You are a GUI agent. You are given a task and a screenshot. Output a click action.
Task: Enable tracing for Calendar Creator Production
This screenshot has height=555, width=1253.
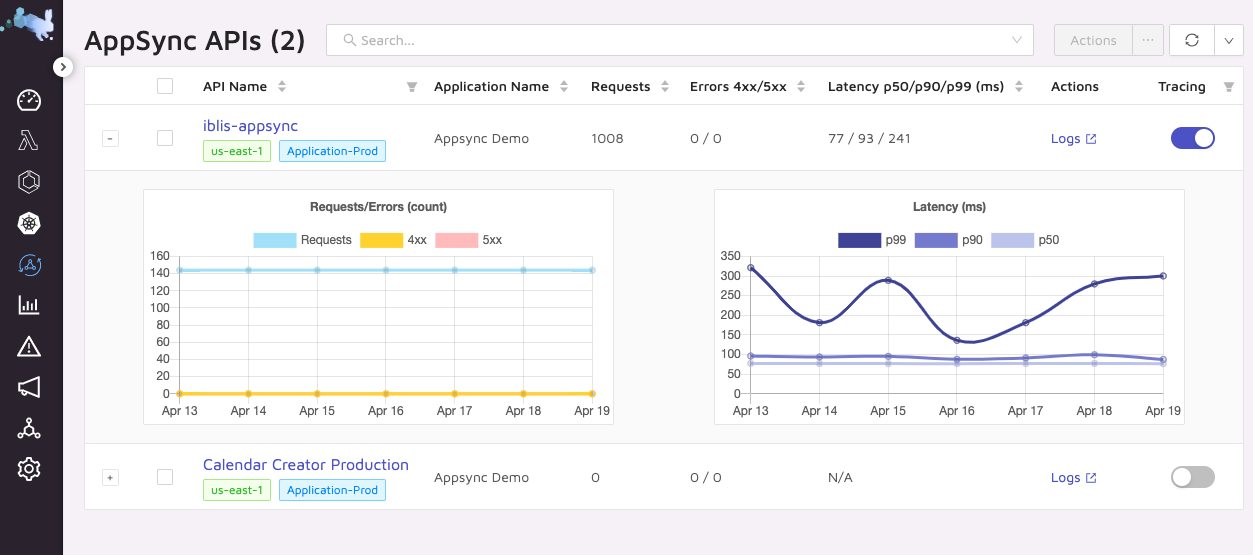tap(1192, 477)
